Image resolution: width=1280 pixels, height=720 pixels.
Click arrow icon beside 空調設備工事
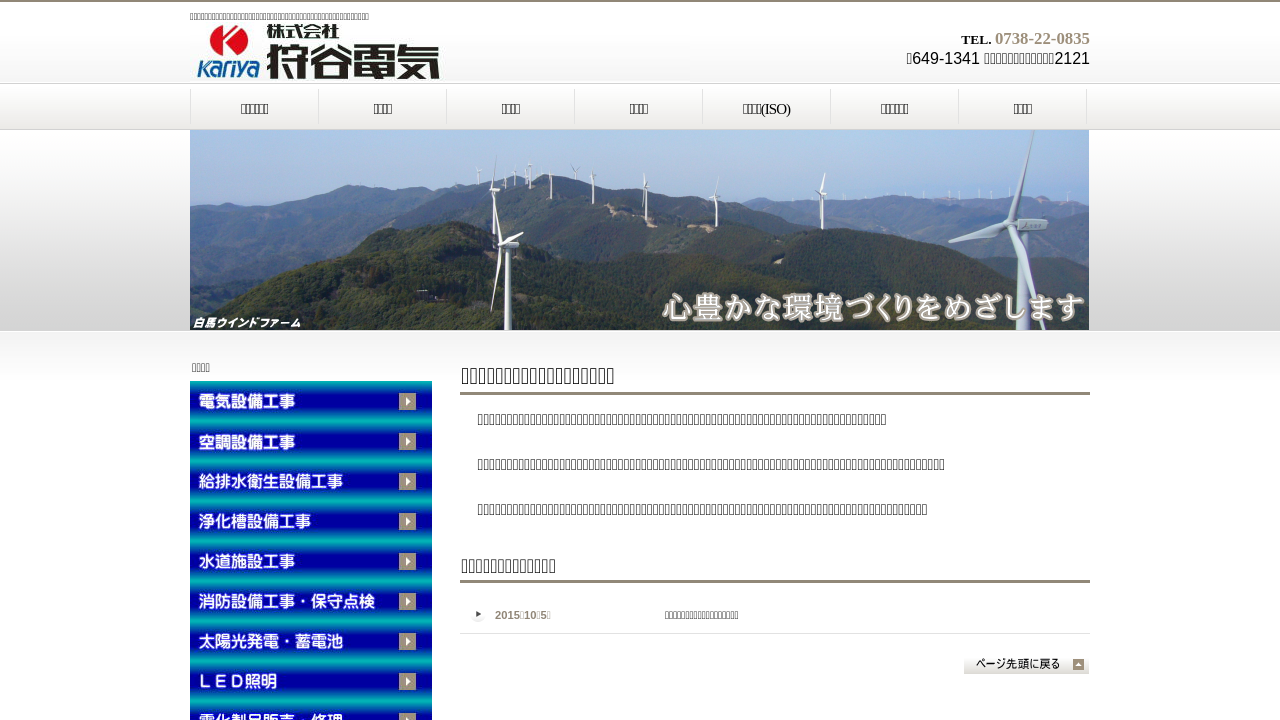tap(407, 442)
